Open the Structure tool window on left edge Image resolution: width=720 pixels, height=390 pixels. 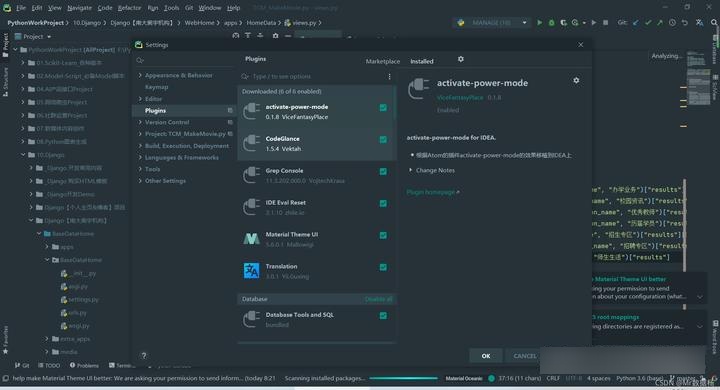pyautogui.click(x=6, y=82)
